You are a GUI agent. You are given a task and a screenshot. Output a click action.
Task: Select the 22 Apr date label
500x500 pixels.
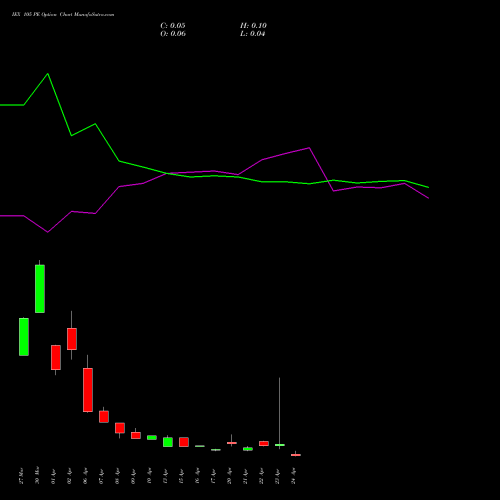(x=261, y=476)
